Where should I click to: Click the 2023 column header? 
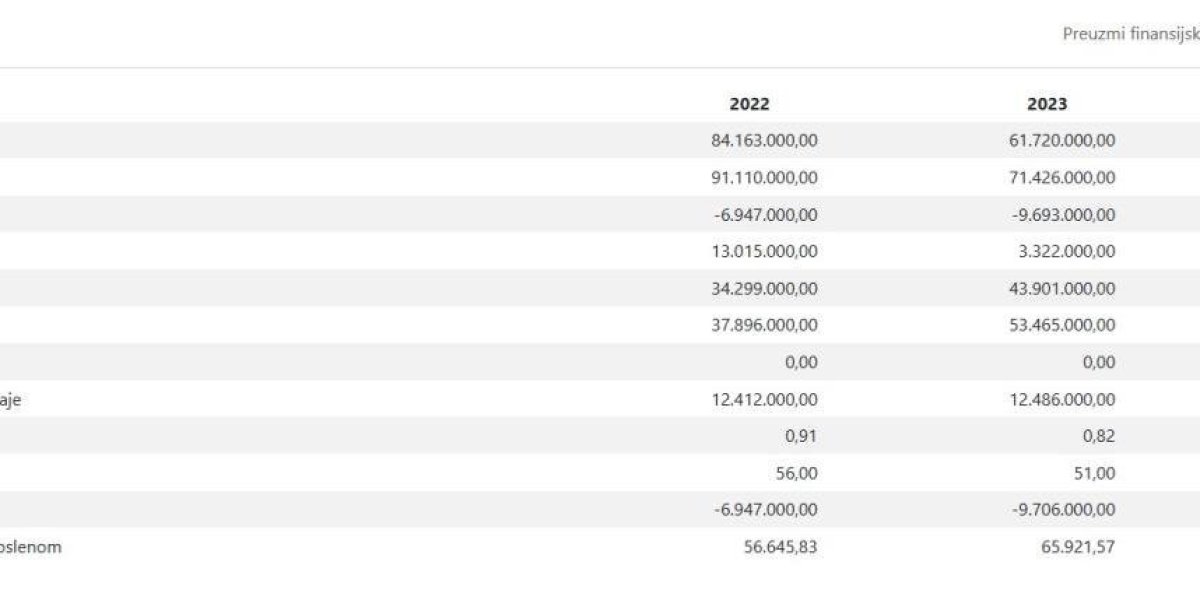[1047, 104]
